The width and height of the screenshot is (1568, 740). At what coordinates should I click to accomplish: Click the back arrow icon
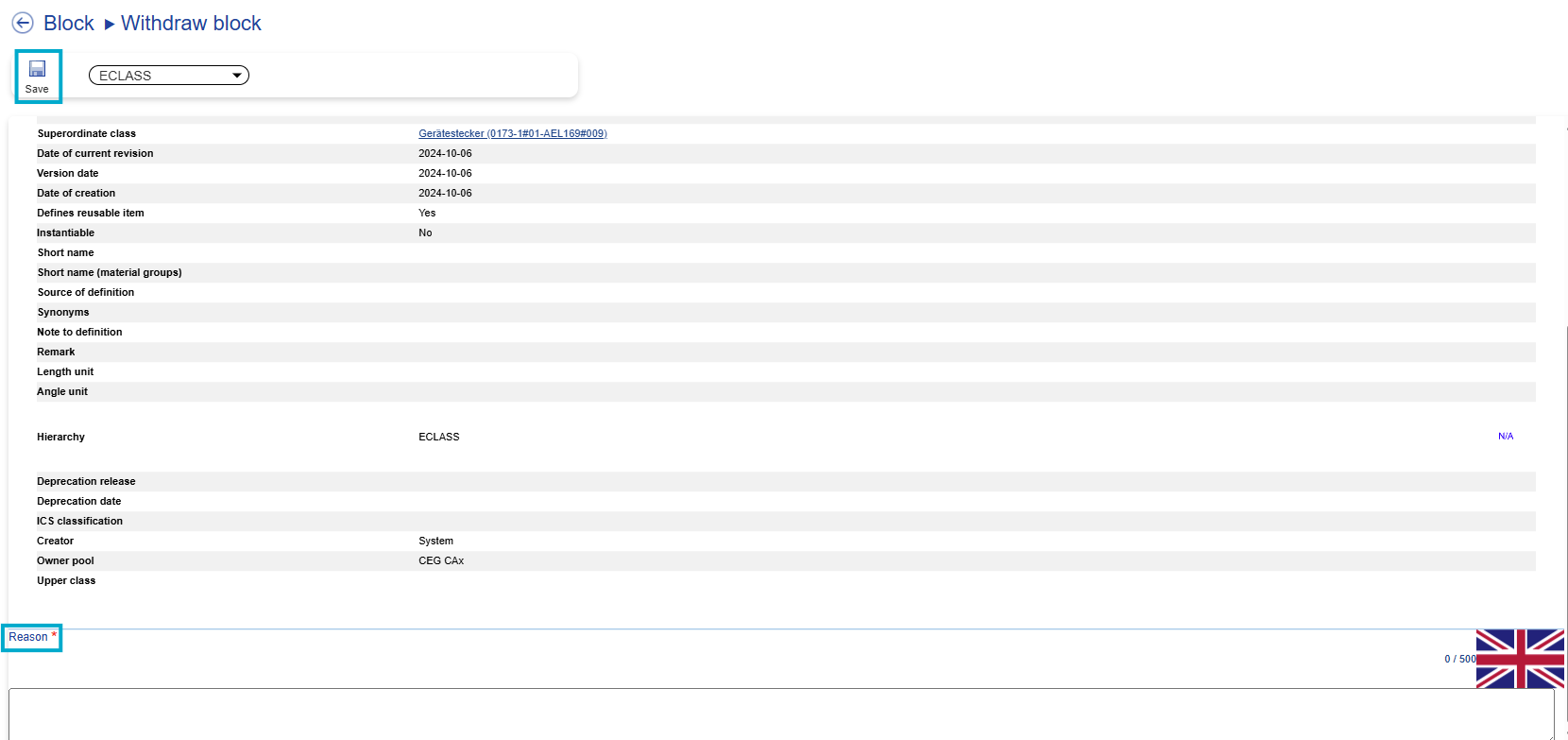coord(23,24)
